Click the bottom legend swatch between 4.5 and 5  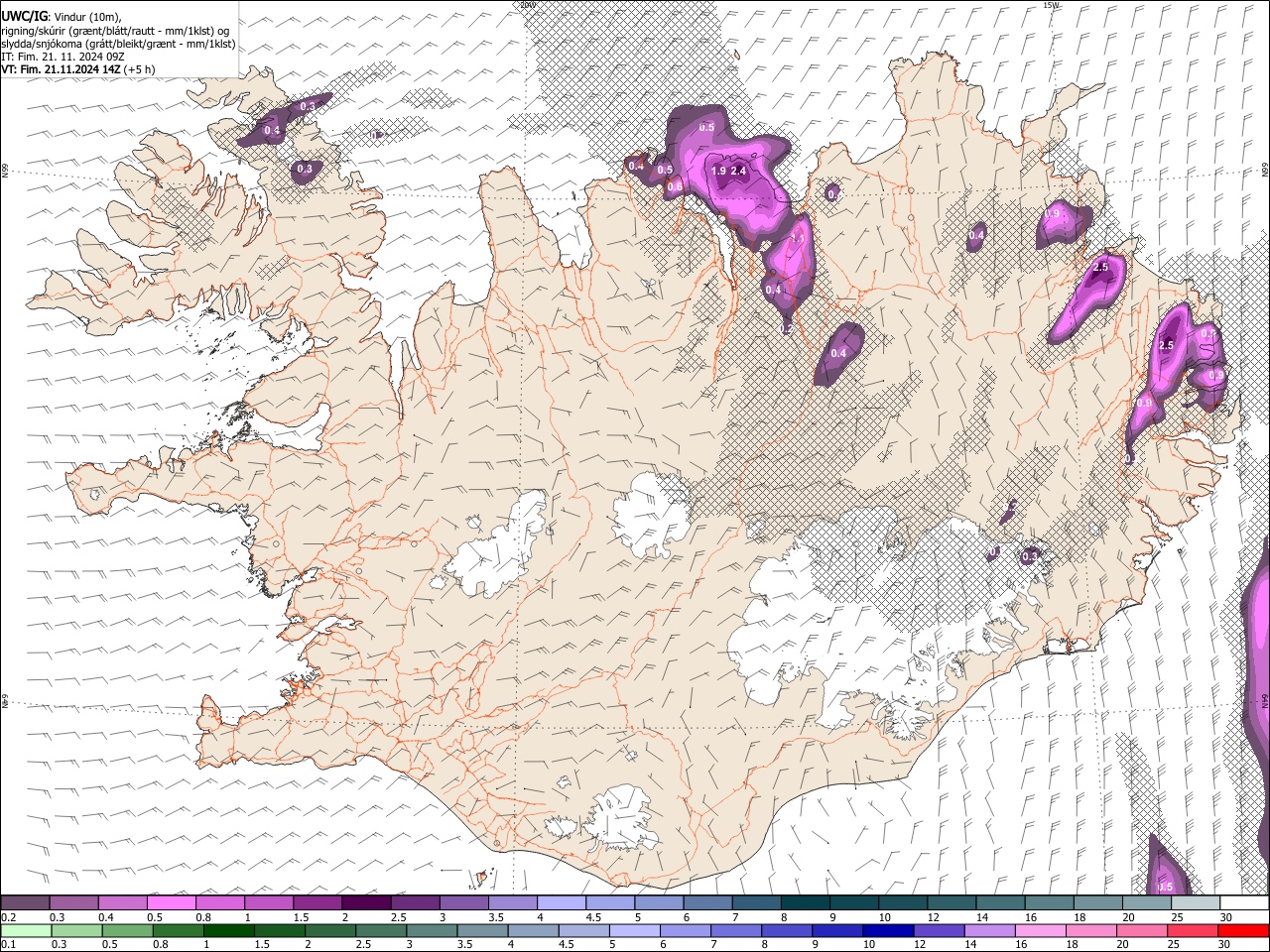click(582, 930)
